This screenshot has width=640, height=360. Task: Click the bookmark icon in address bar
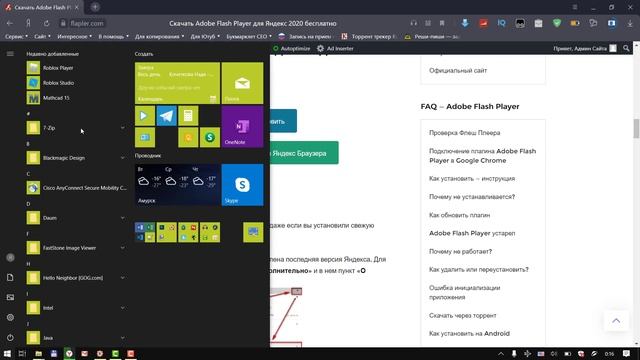pyautogui.click(x=442, y=24)
